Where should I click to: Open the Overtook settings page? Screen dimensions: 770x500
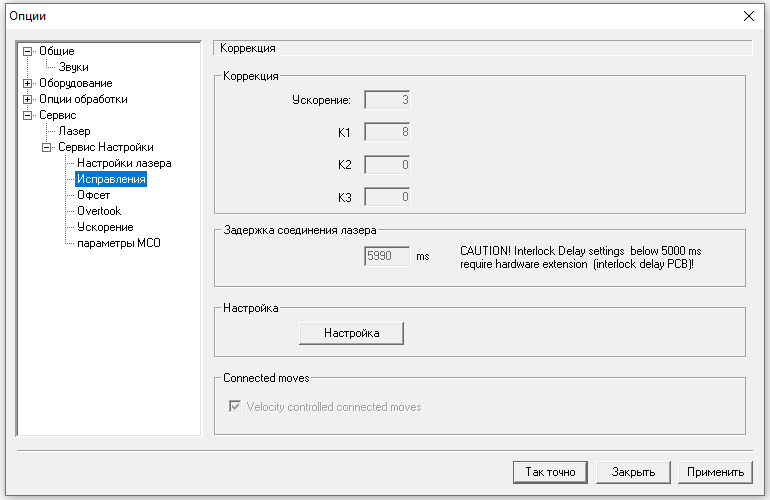98,212
